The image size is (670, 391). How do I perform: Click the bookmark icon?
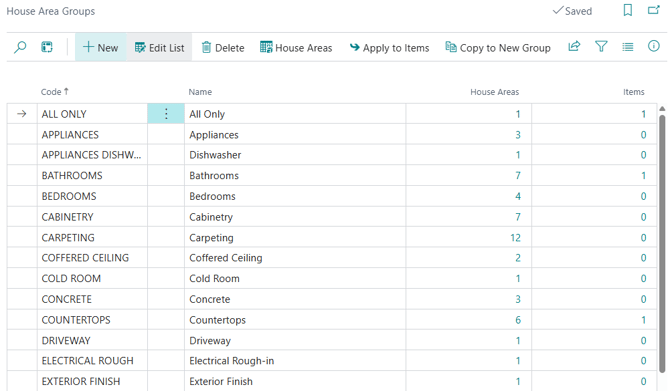(628, 10)
